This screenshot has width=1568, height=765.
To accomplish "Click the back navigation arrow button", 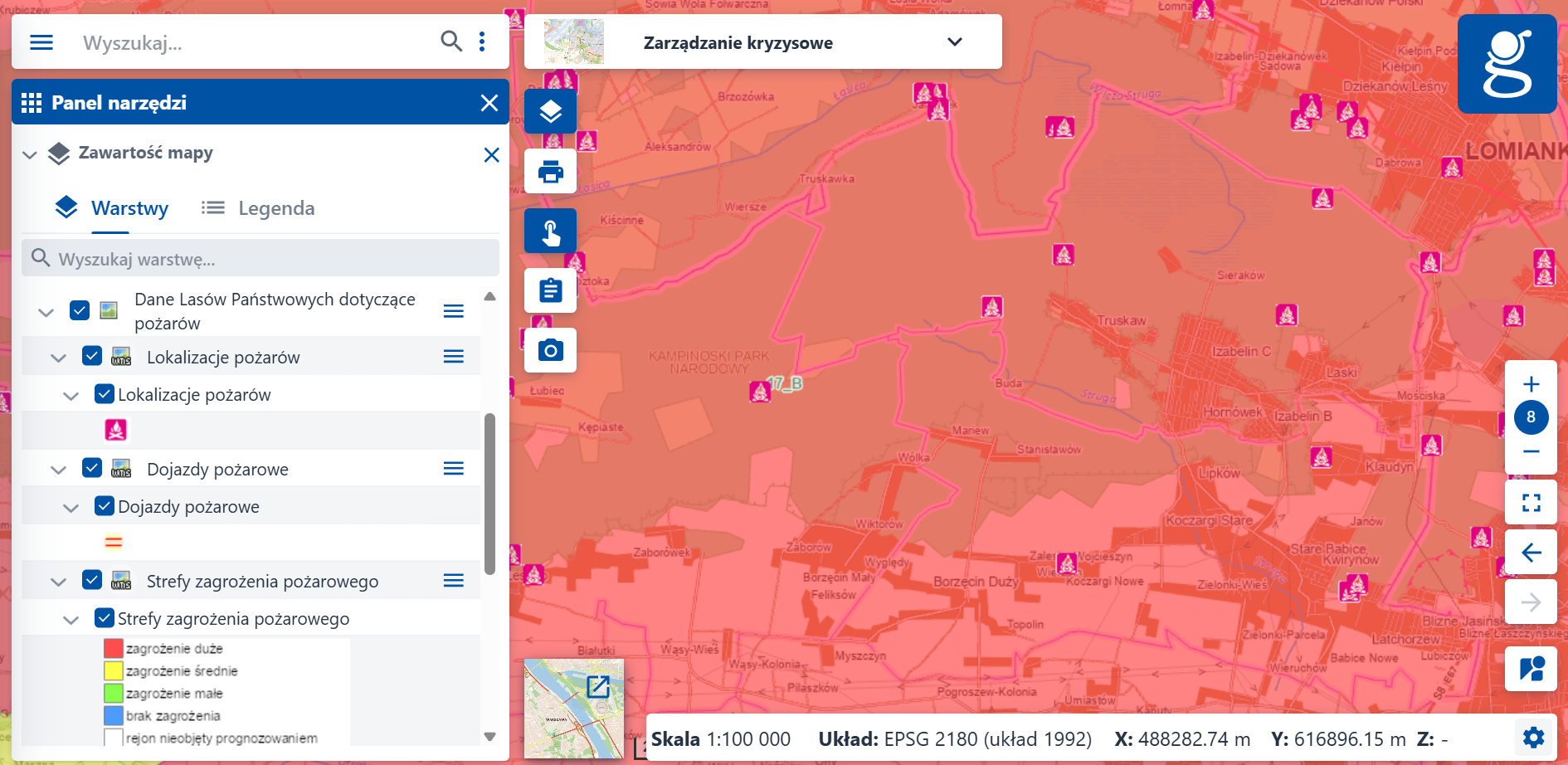I will point(1531,551).
